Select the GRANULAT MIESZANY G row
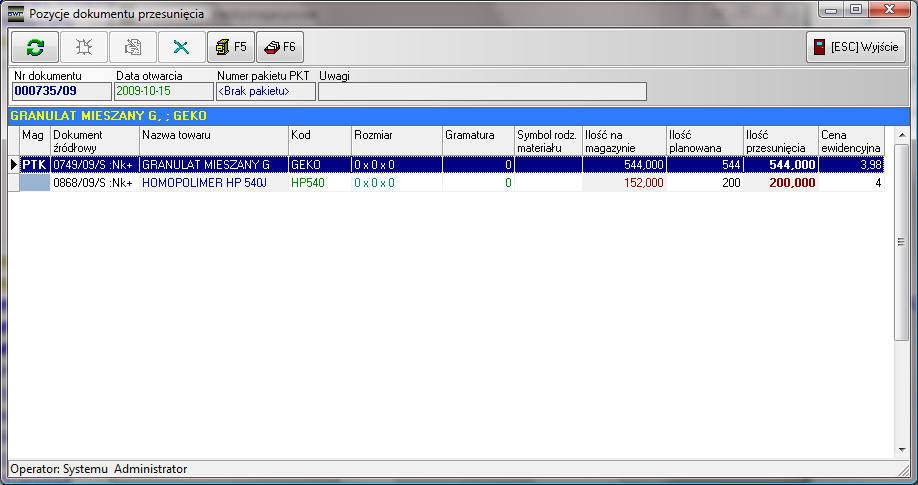Viewport: 918px width, 485px height. tap(213, 165)
